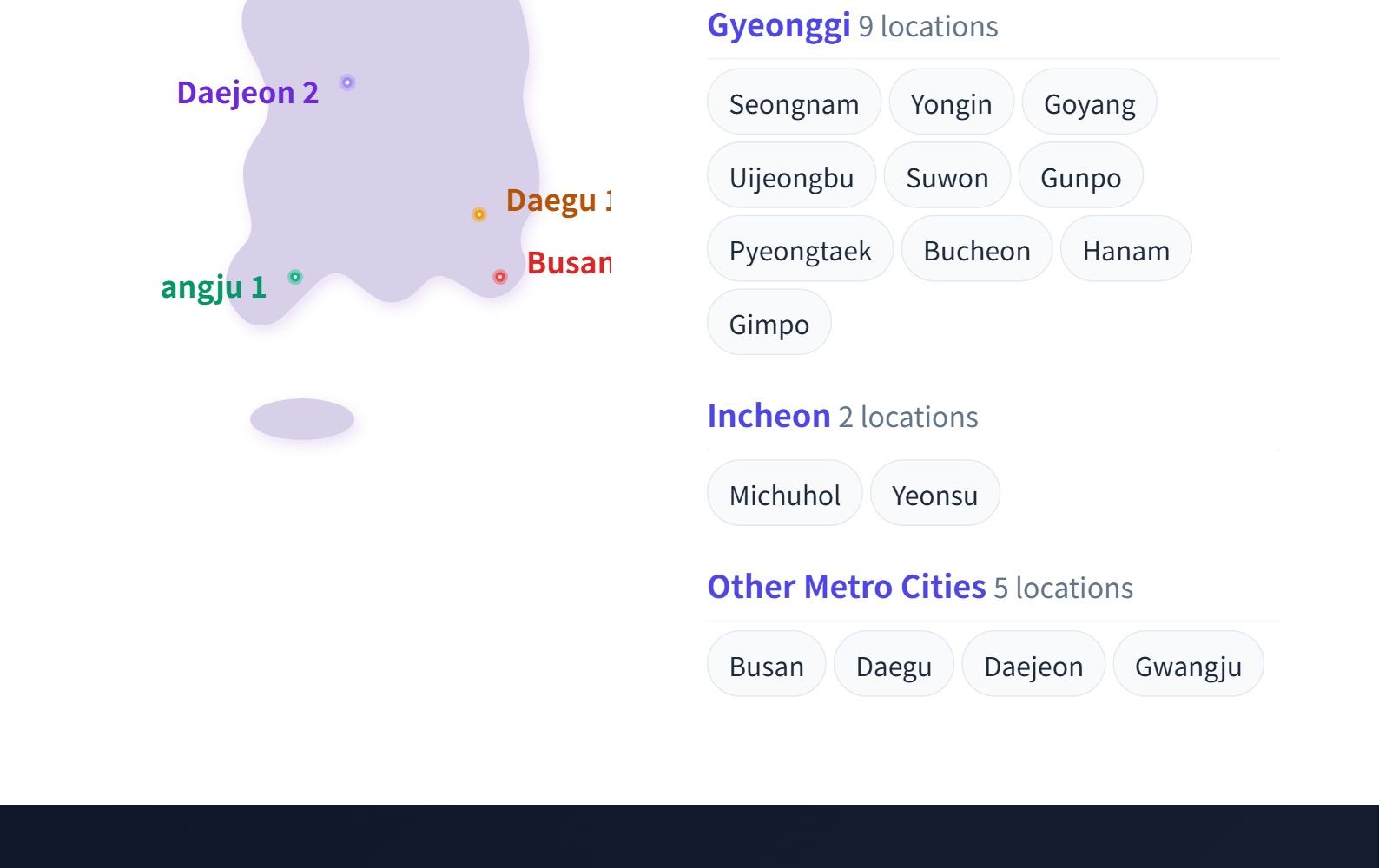The width and height of the screenshot is (1379, 868).
Task: Click the 'Daejeon 2' map label
Action: pyautogui.click(x=247, y=92)
